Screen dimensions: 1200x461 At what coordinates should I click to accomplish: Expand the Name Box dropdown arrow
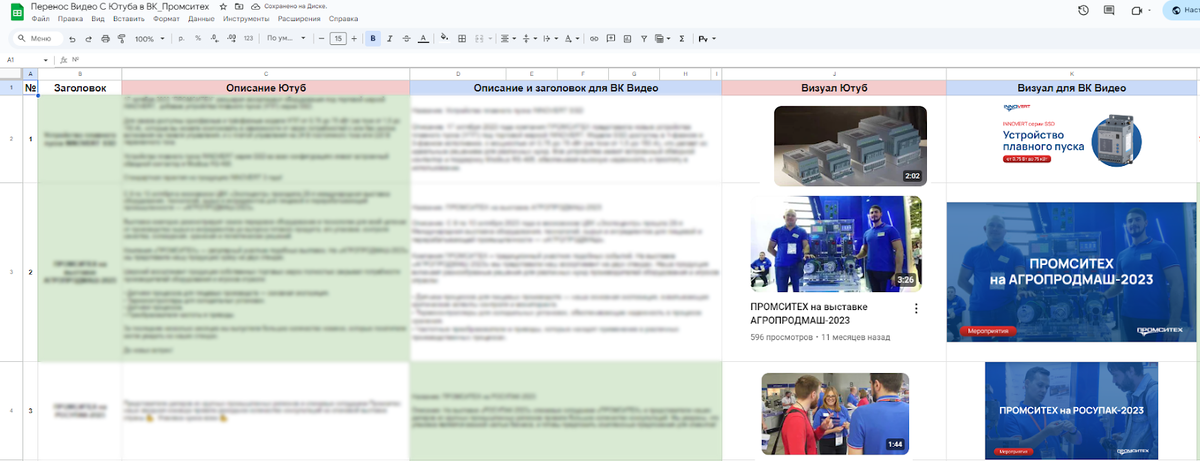point(47,59)
